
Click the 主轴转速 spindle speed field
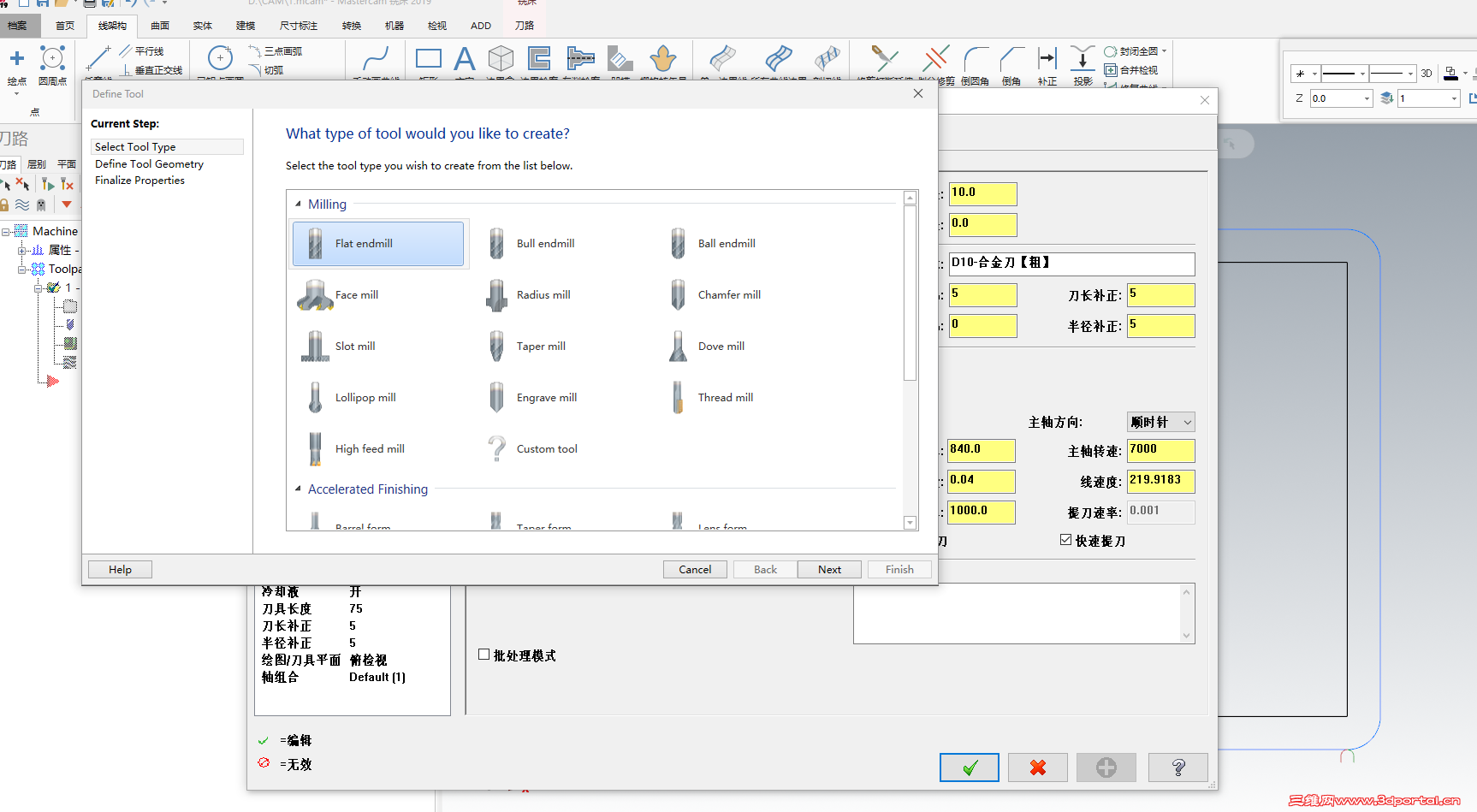tap(1161, 451)
